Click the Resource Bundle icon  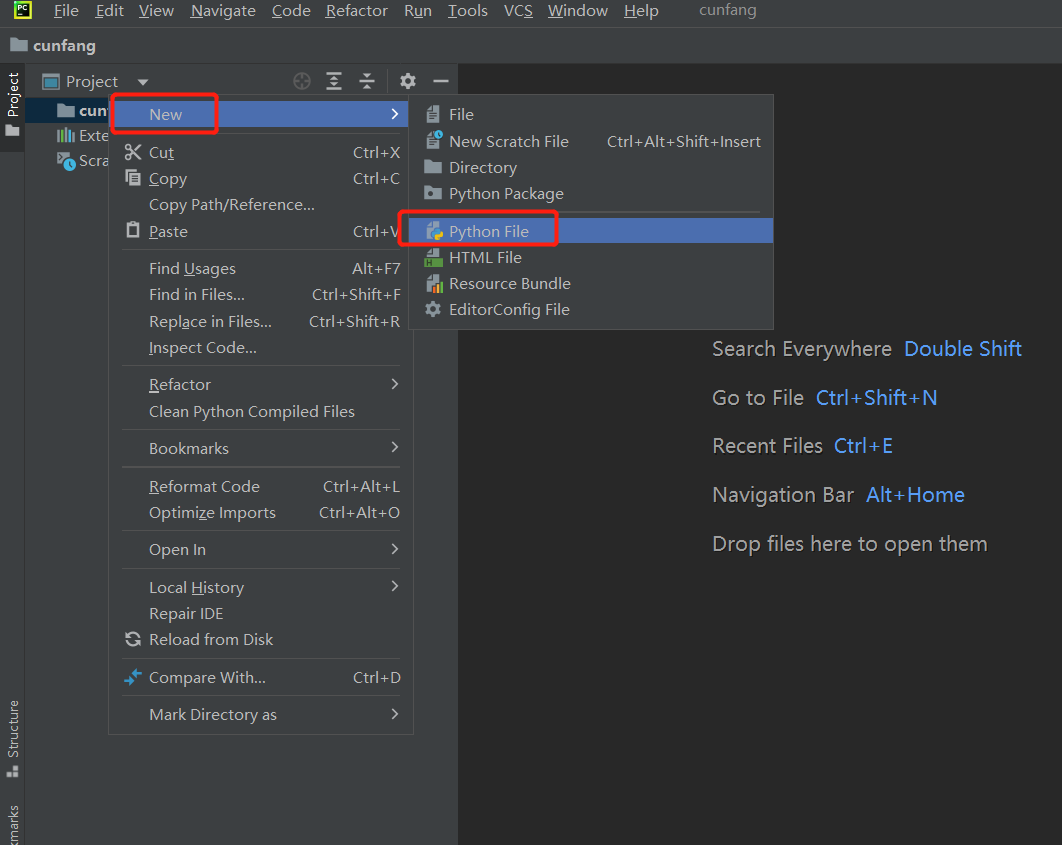pyautogui.click(x=434, y=284)
